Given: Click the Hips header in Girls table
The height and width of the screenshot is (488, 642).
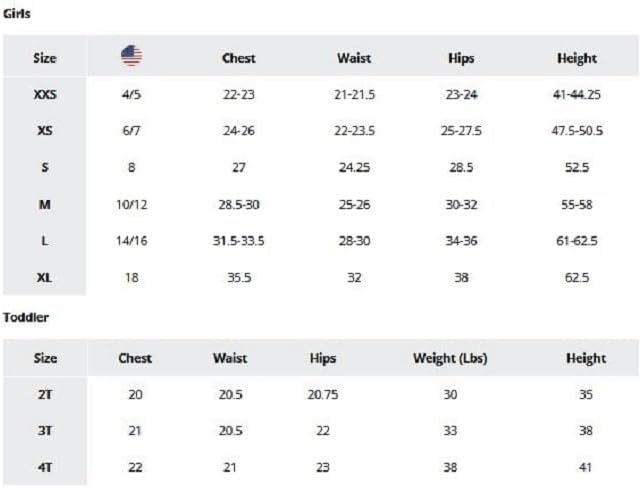Looking at the screenshot, I should click(461, 58).
